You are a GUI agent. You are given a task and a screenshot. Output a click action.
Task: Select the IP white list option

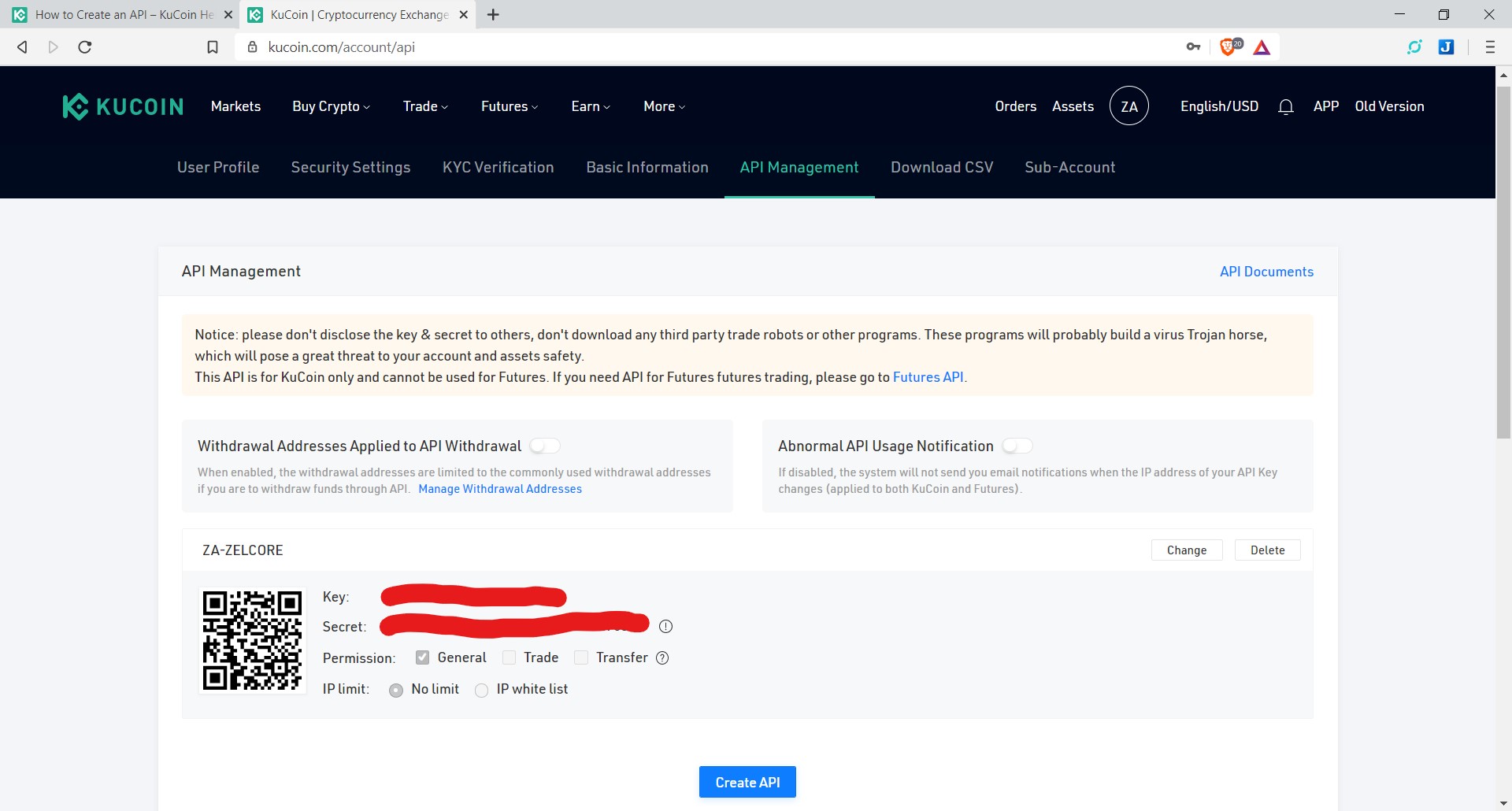point(481,690)
